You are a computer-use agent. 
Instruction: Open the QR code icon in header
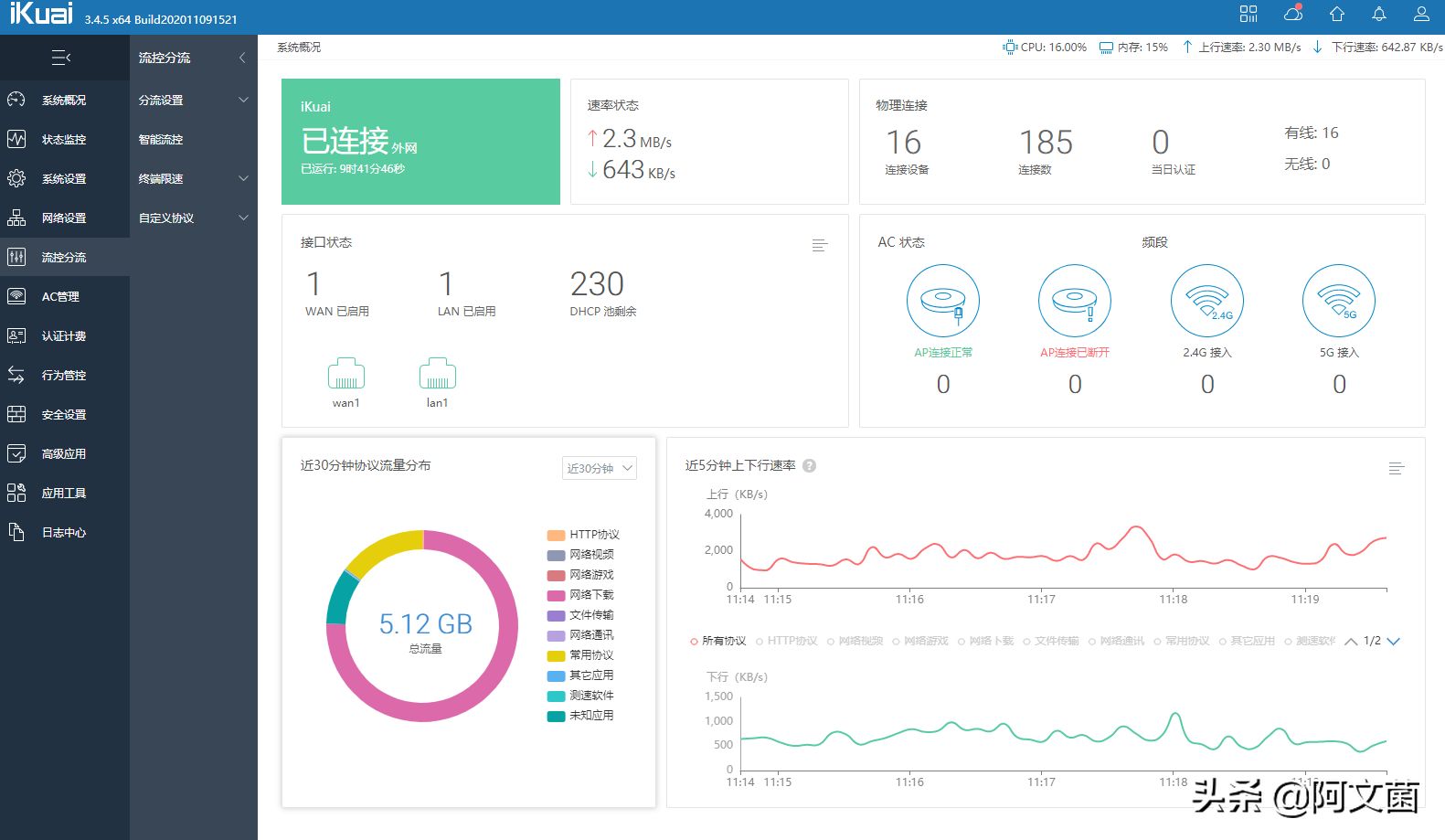[x=1248, y=14]
